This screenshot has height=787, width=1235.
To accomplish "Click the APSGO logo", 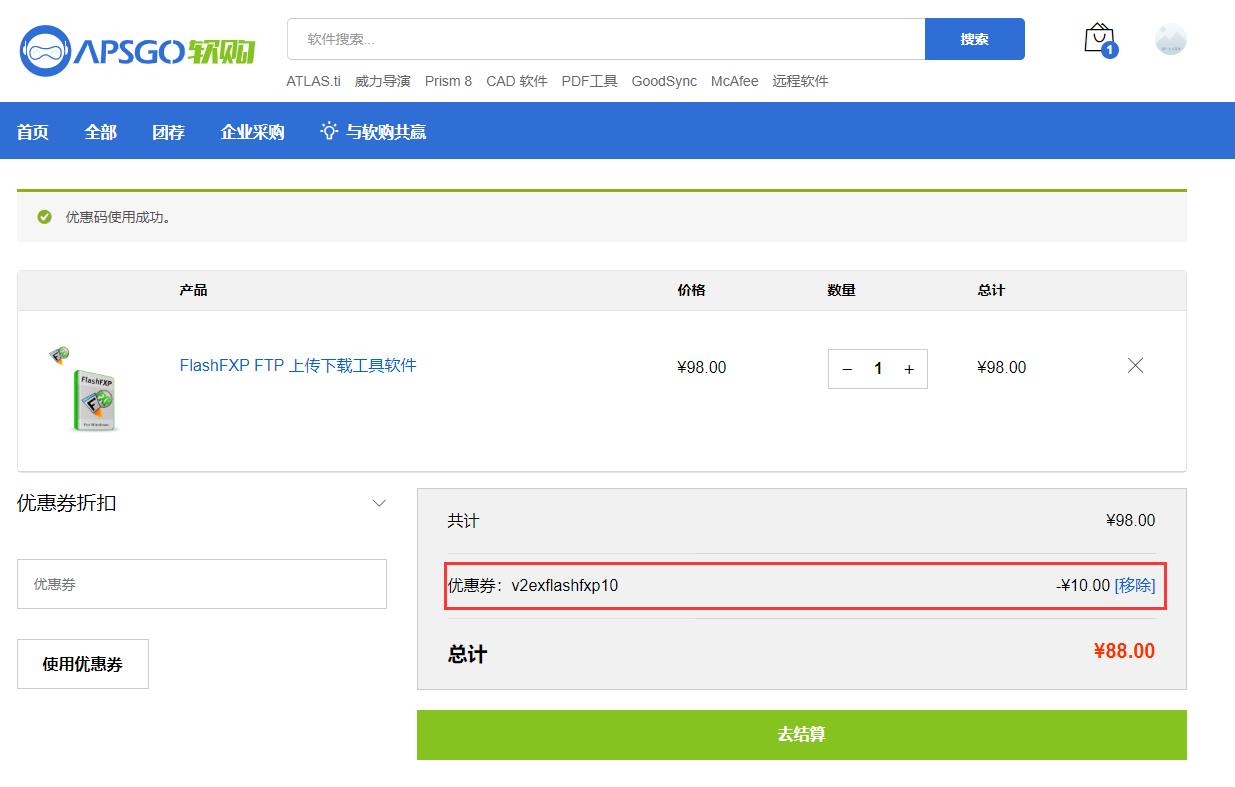I will tap(138, 50).
